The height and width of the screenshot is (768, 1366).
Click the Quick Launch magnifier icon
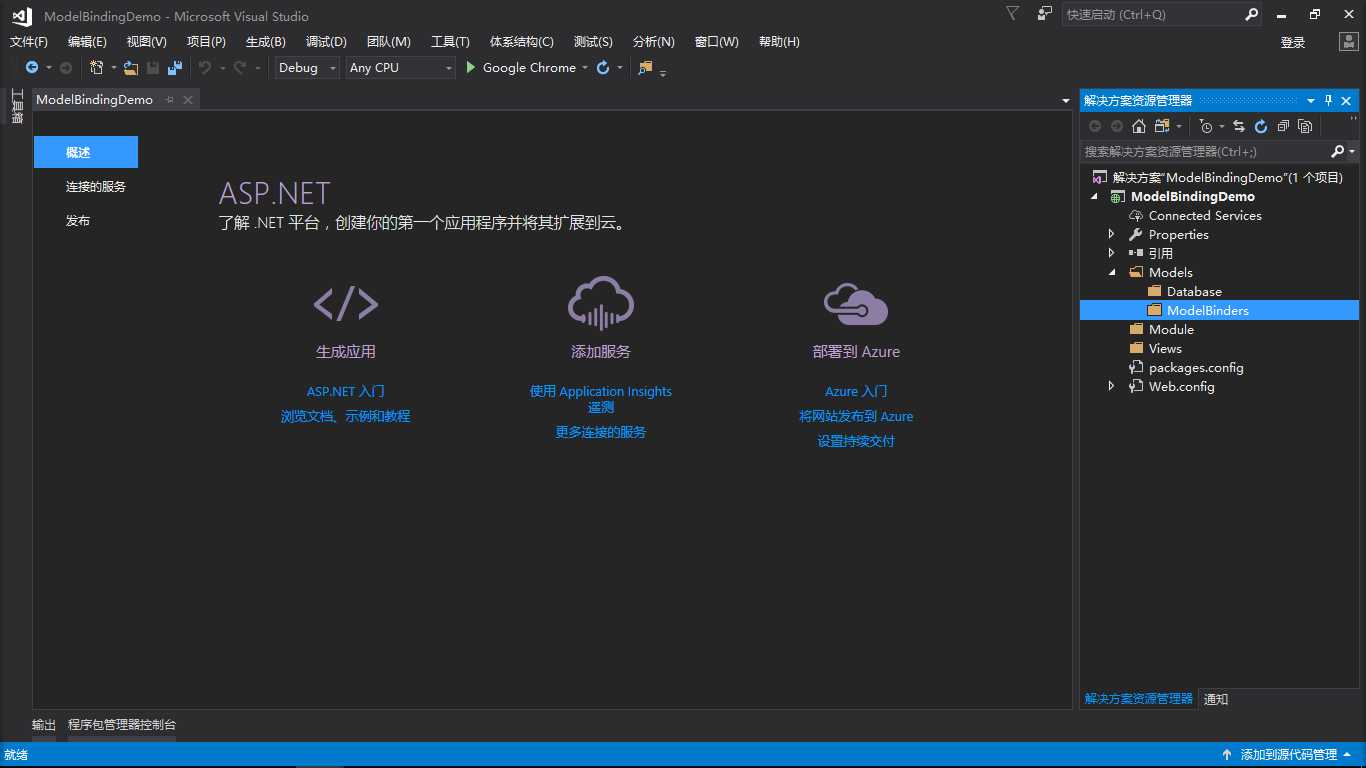1252,15
